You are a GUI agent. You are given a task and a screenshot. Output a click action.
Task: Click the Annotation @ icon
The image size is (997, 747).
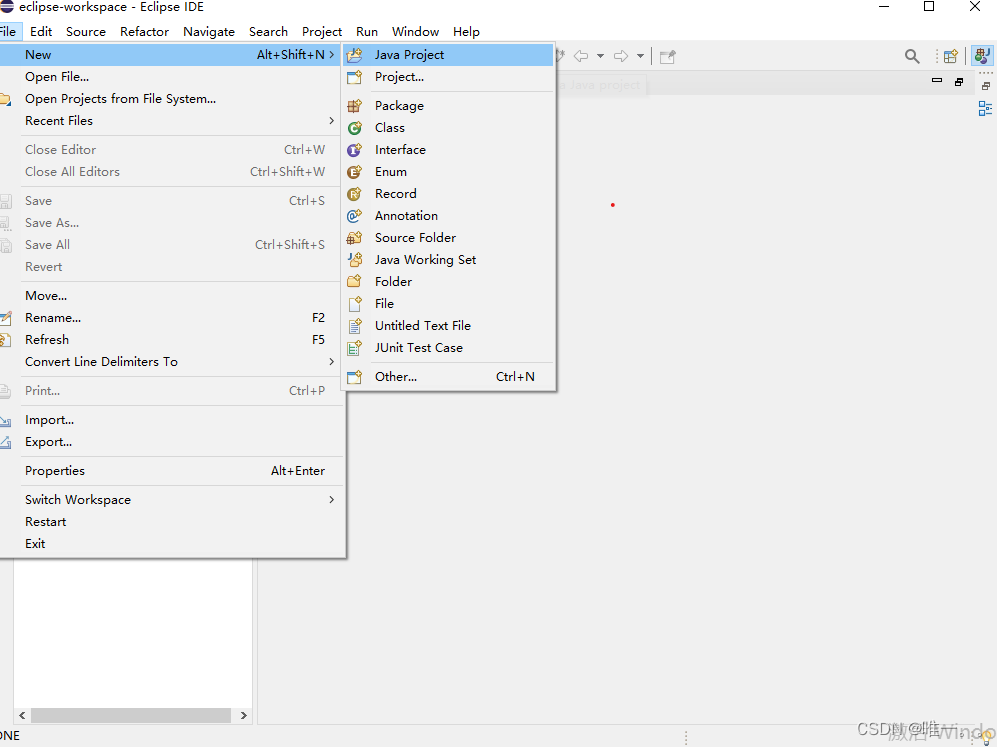[354, 216]
